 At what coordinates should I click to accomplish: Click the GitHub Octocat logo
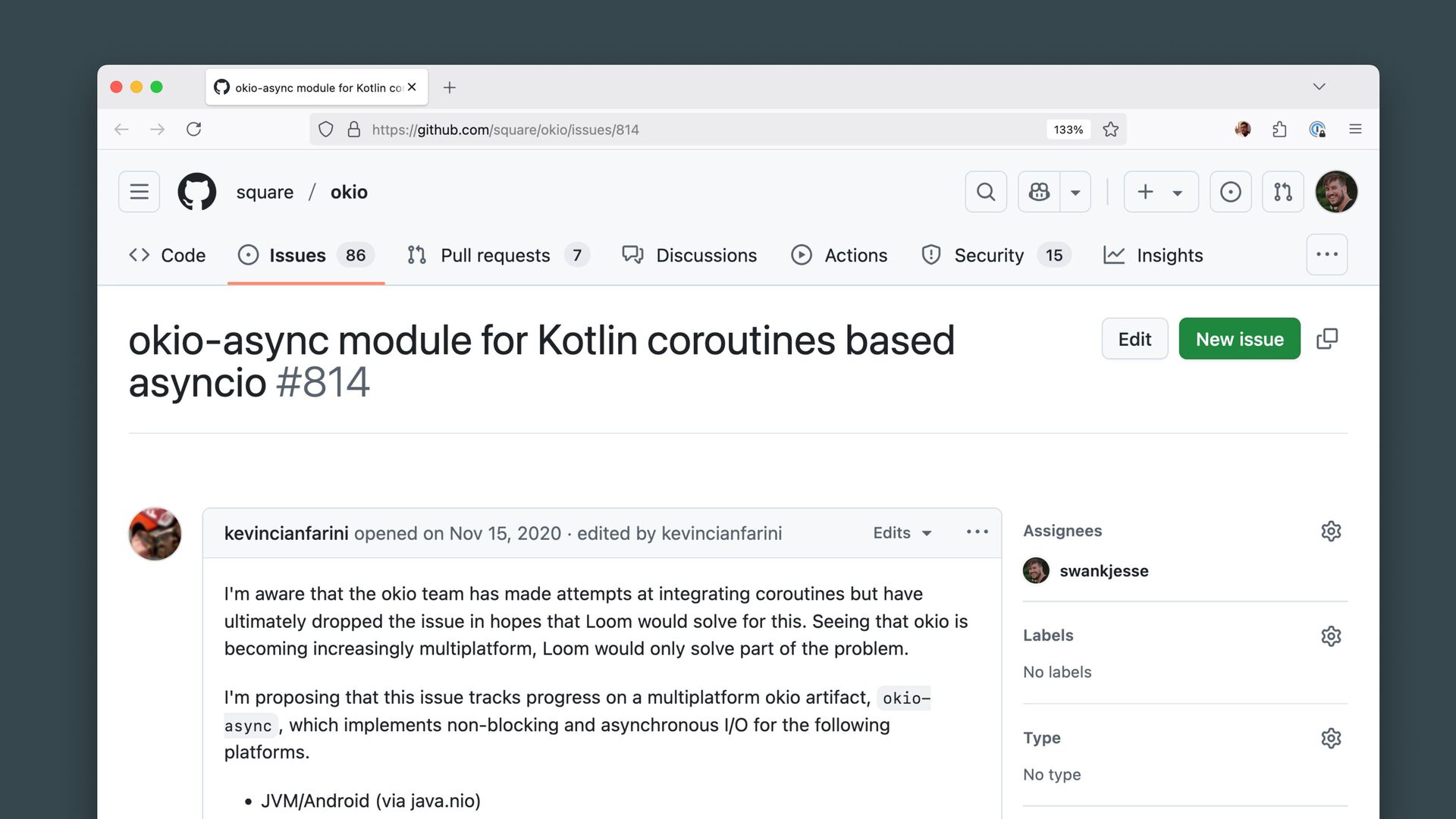pyautogui.click(x=196, y=192)
